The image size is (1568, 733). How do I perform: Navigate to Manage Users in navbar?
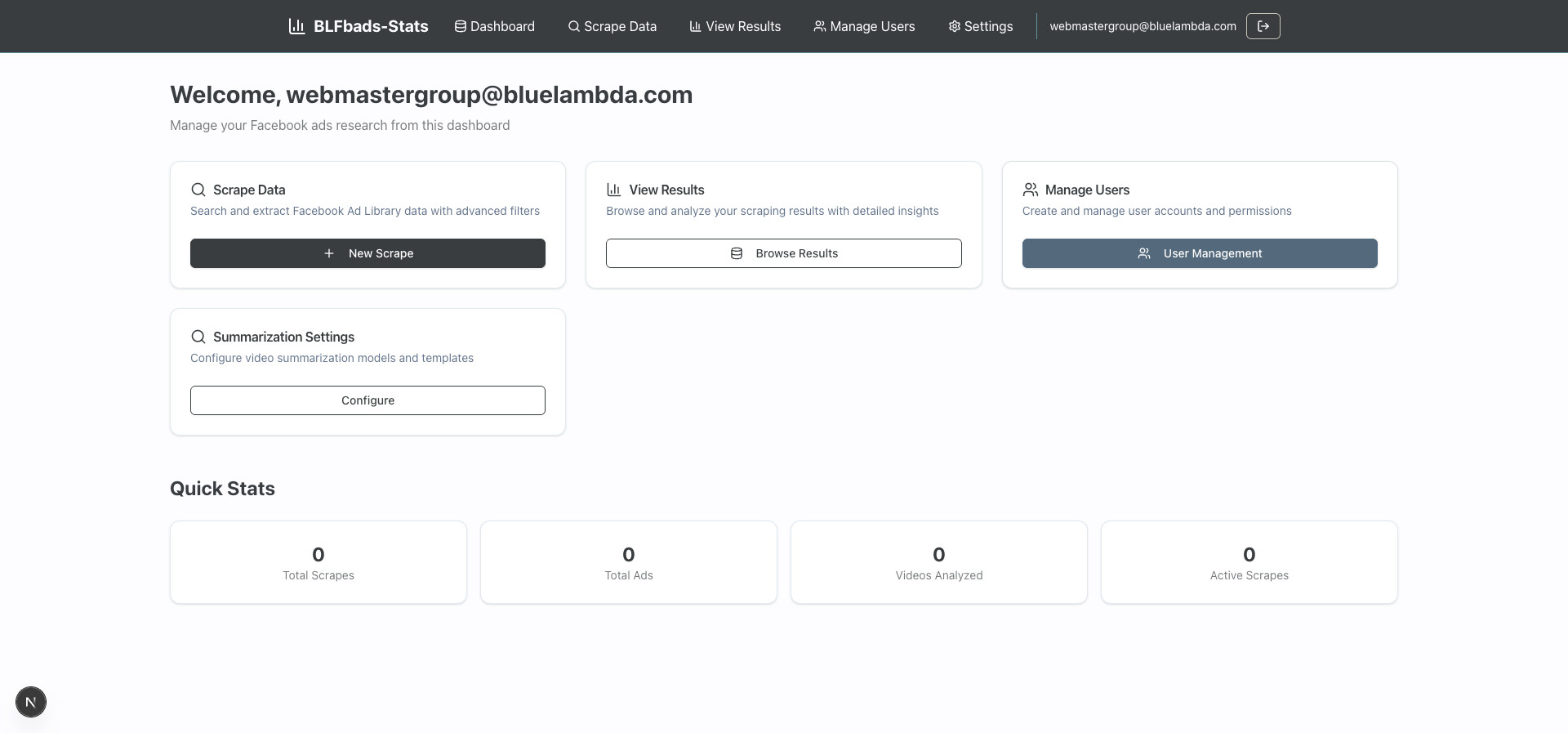(864, 26)
